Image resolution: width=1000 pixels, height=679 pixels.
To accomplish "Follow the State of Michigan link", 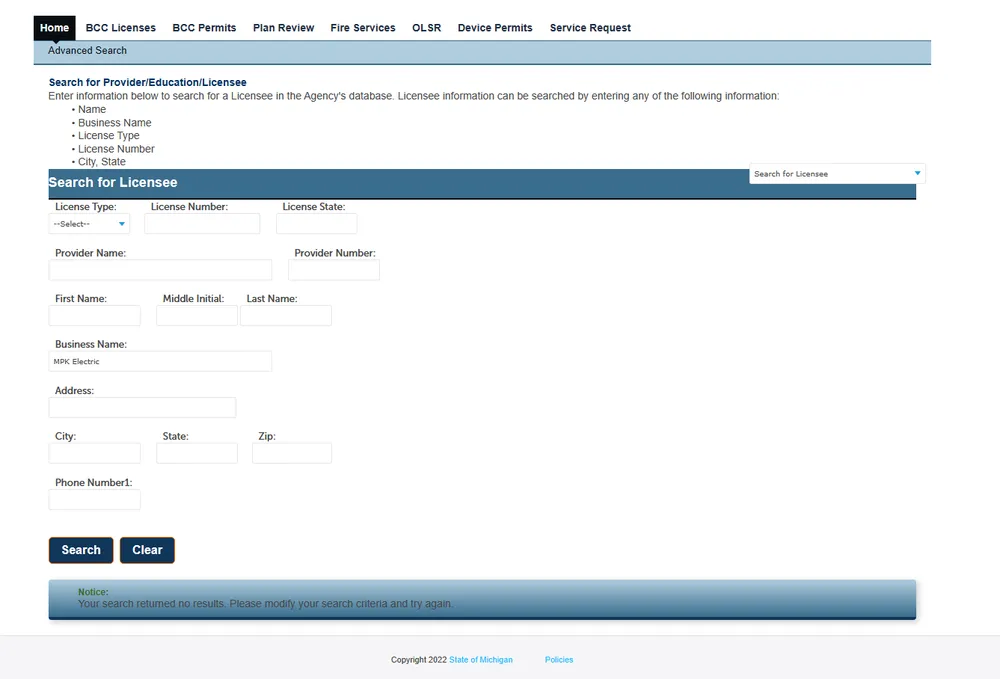I will (x=481, y=660).
